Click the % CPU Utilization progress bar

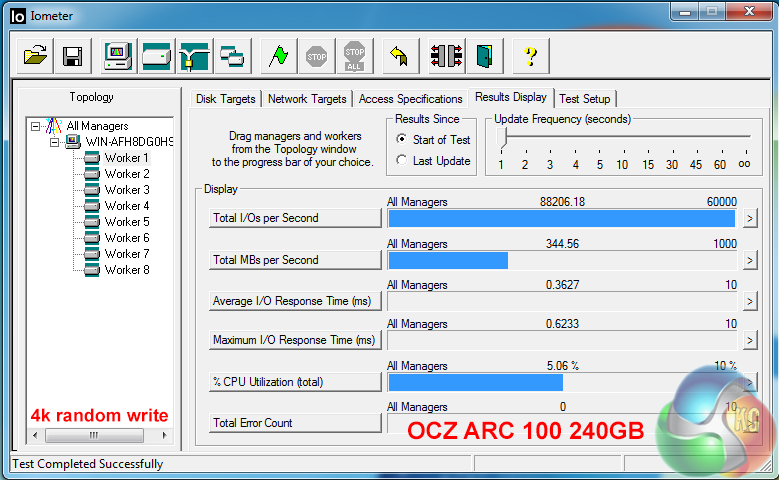[562, 383]
